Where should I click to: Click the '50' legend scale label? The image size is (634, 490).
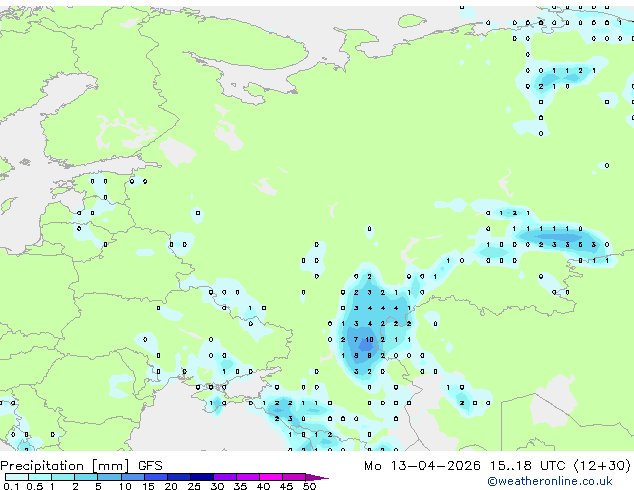pyautogui.click(x=309, y=486)
